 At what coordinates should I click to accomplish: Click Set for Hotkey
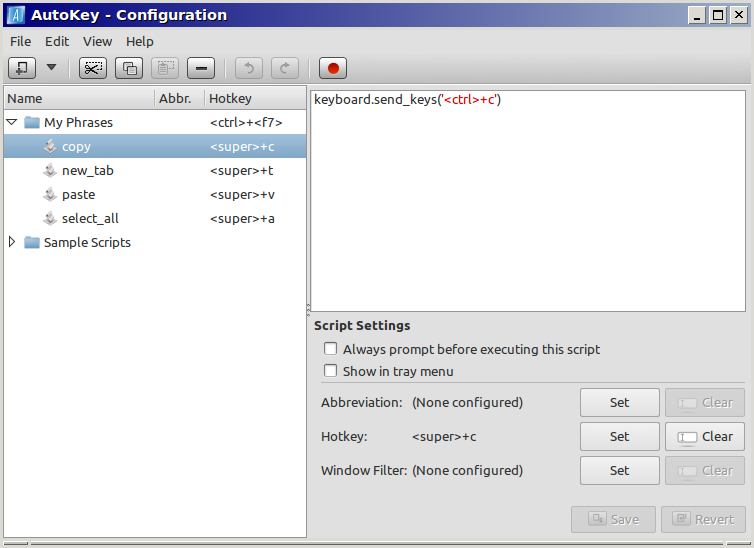[619, 436]
